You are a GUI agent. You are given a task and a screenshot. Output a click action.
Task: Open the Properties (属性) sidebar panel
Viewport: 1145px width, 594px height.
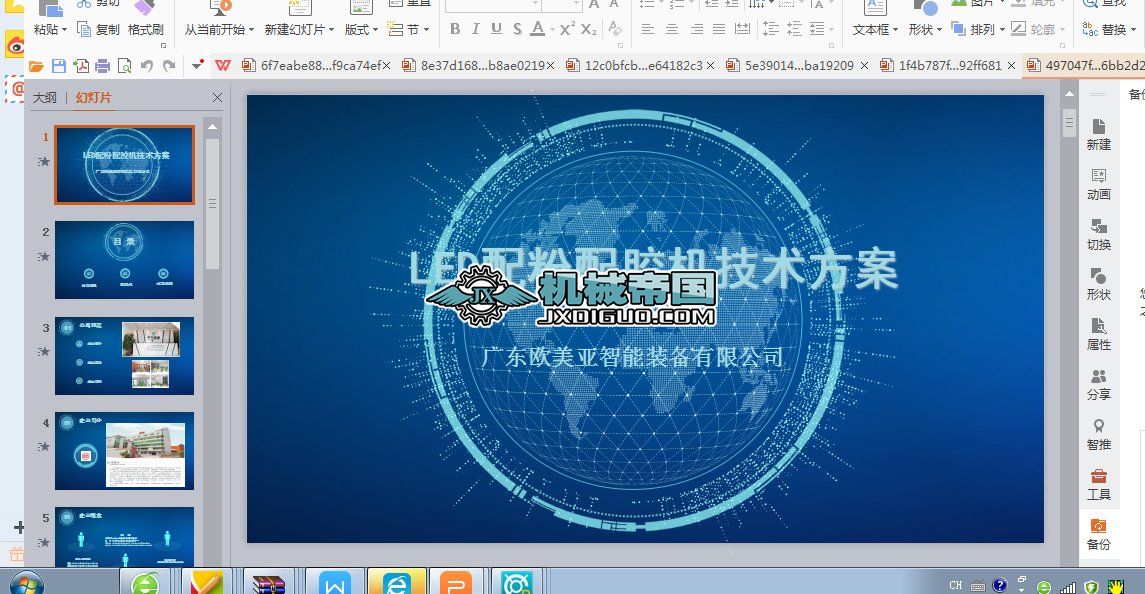[1098, 335]
